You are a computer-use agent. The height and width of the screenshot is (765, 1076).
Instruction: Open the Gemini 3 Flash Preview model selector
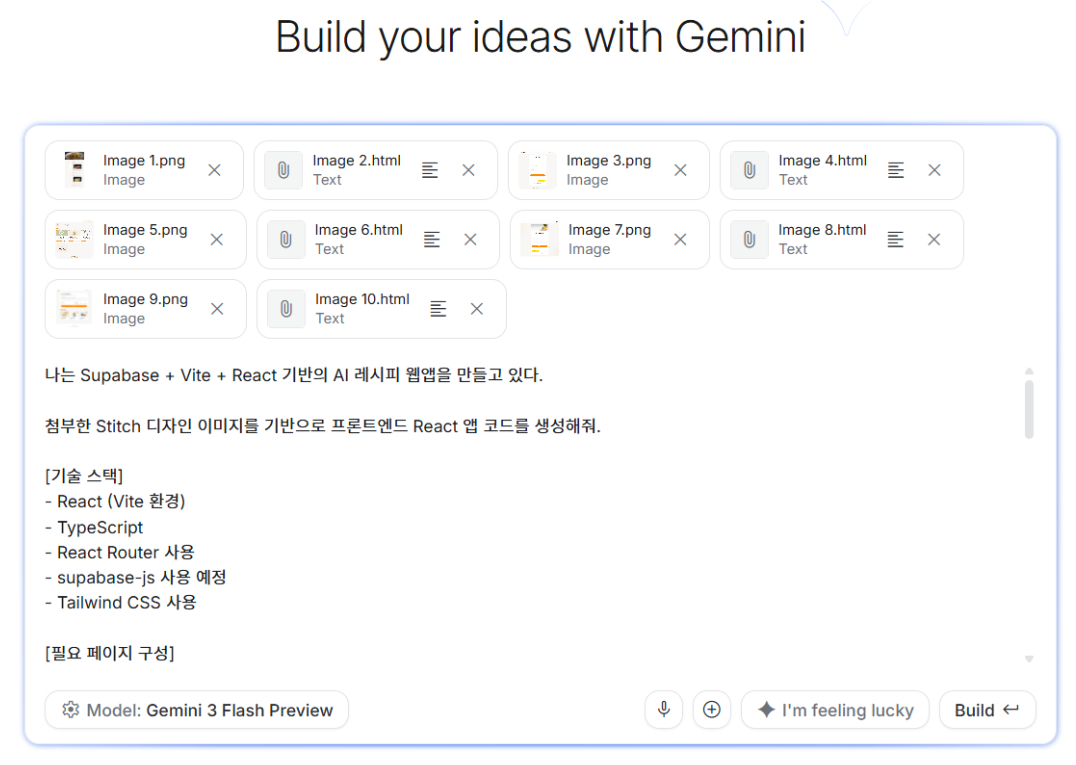pos(196,710)
